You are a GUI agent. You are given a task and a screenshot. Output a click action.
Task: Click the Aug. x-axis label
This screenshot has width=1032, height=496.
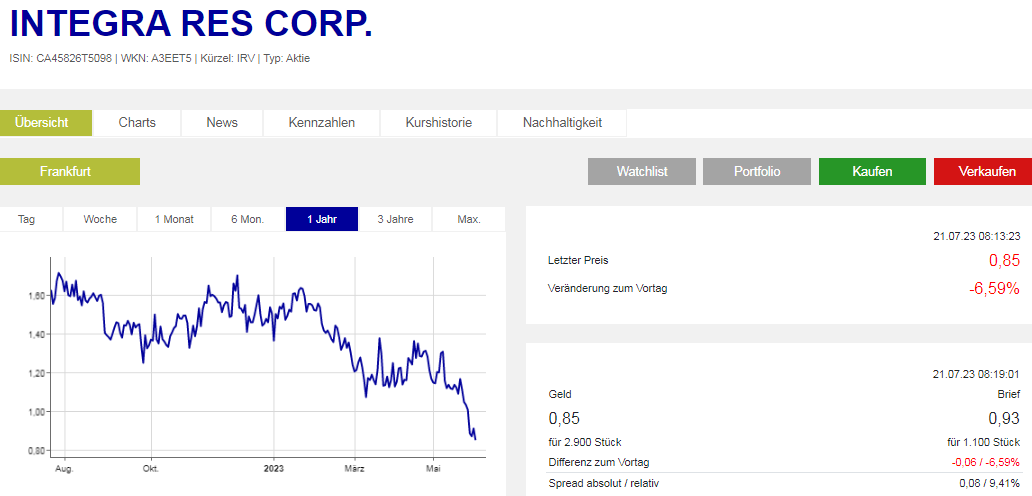point(64,469)
